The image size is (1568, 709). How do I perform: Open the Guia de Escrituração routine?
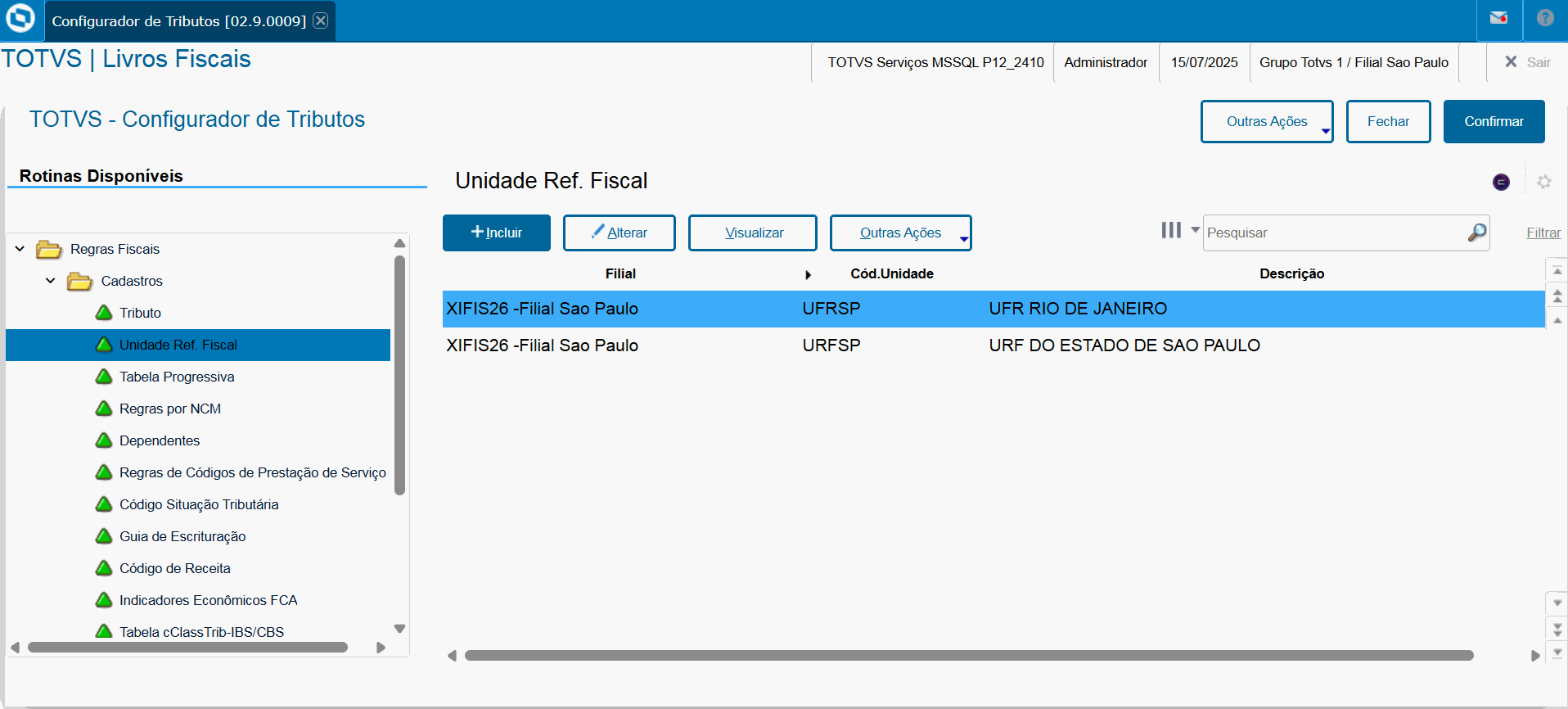pyautogui.click(x=182, y=536)
